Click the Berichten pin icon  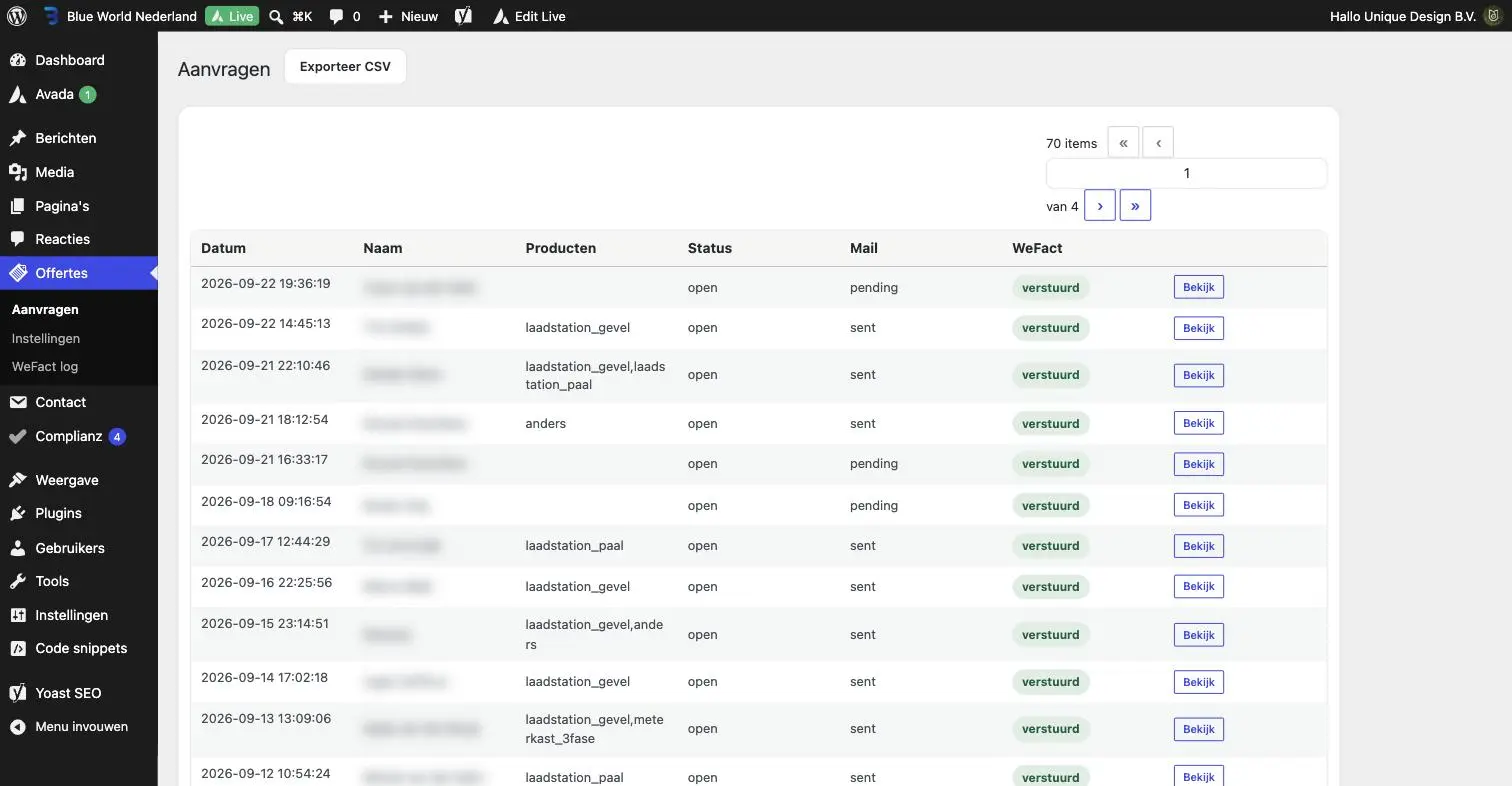coord(17,138)
